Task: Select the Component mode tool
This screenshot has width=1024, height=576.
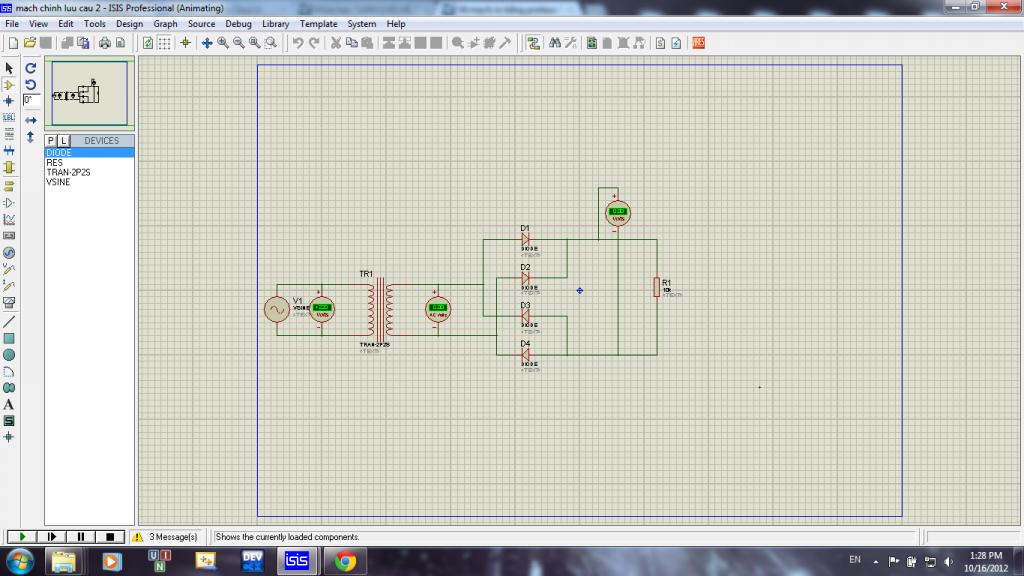Action: (x=9, y=85)
